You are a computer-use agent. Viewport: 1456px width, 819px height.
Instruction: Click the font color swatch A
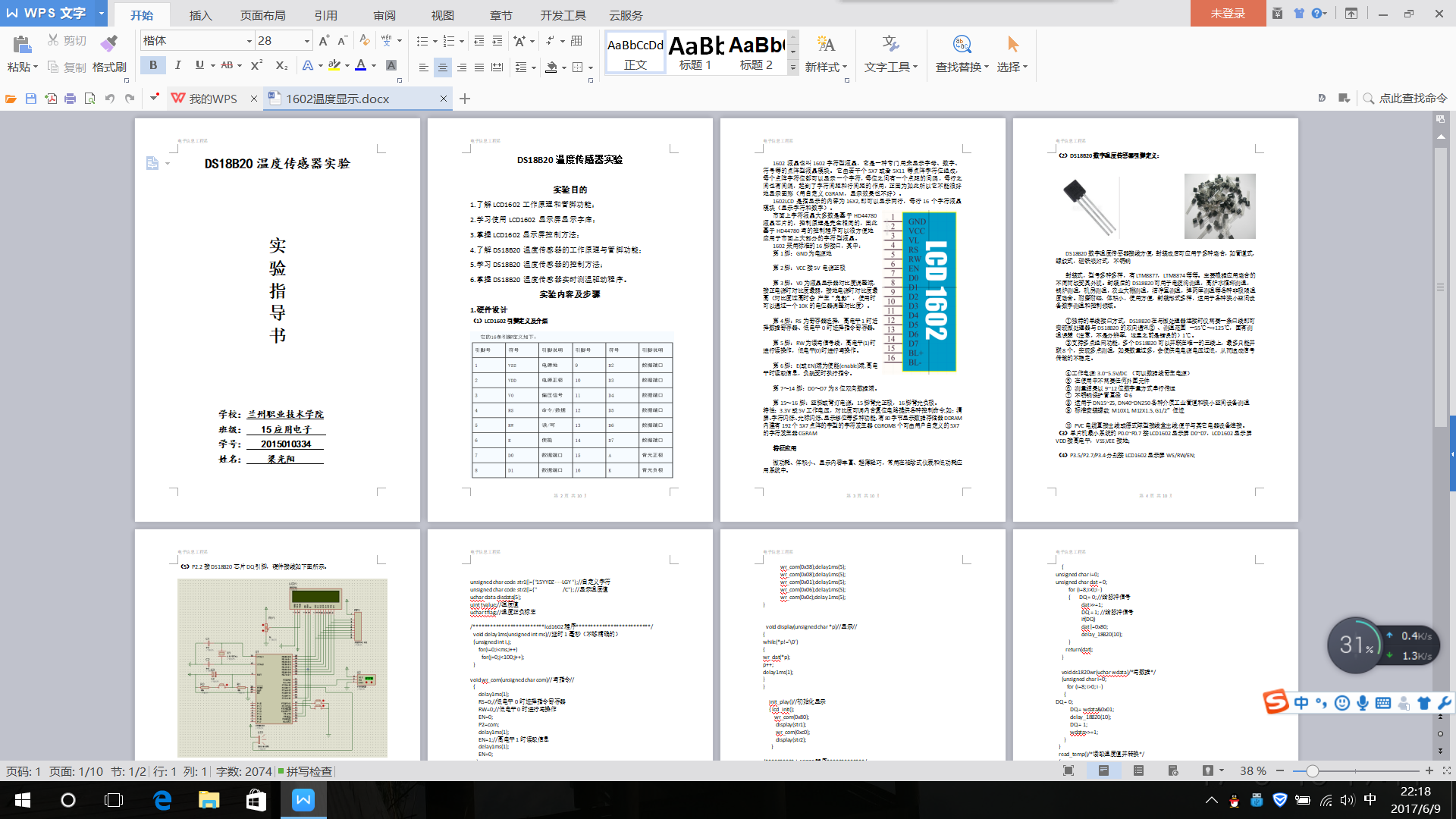click(x=361, y=66)
